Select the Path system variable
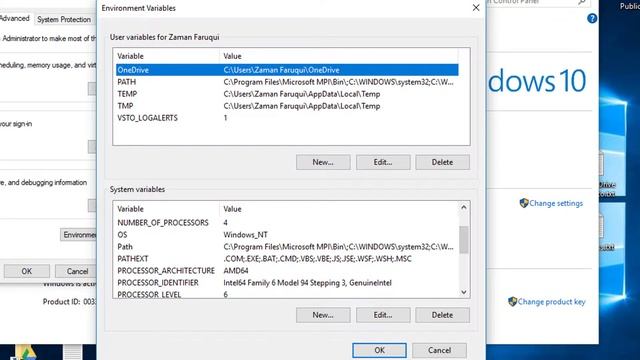The image size is (640, 360). click(287, 247)
